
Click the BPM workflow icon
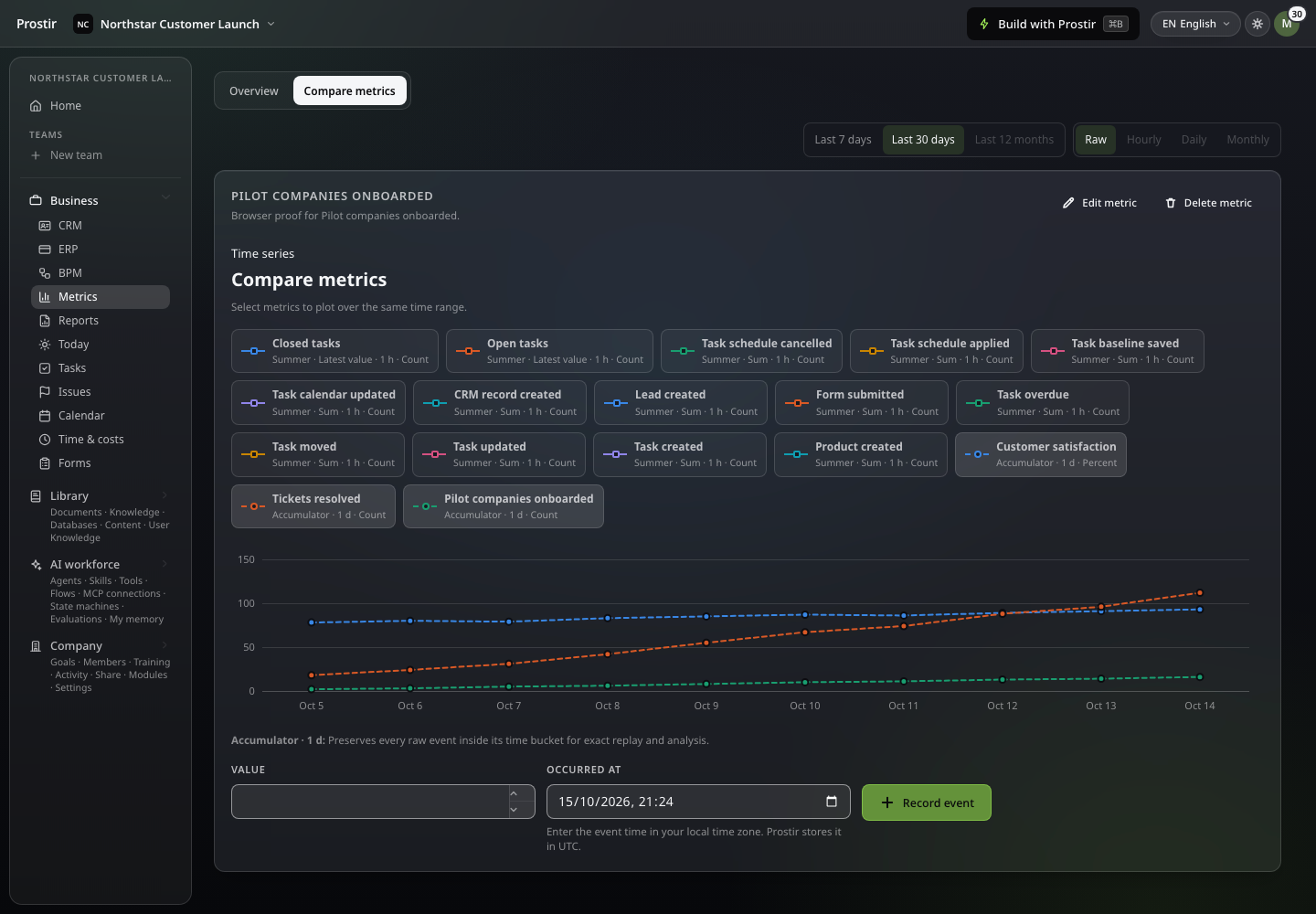(x=45, y=273)
